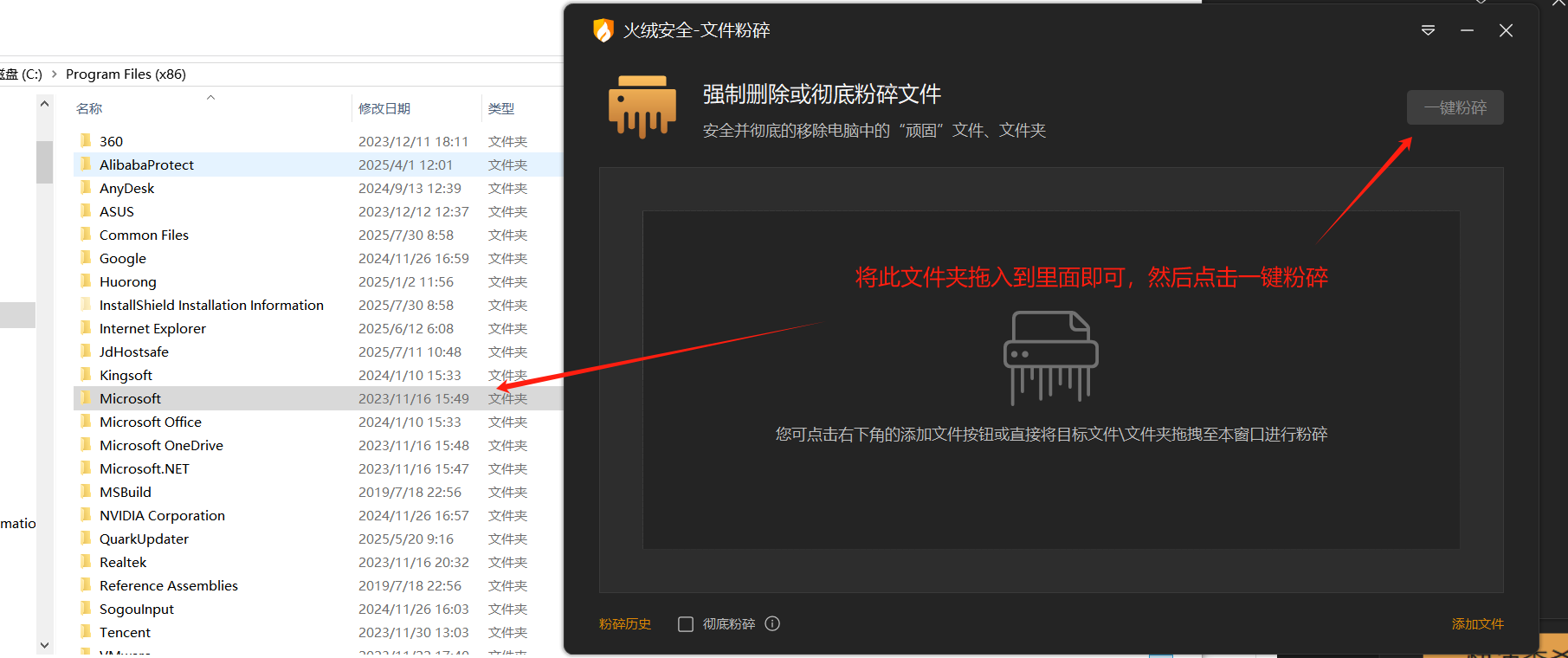Click 添加文件 link
Viewport: 1568px width, 658px height.
(x=1477, y=624)
